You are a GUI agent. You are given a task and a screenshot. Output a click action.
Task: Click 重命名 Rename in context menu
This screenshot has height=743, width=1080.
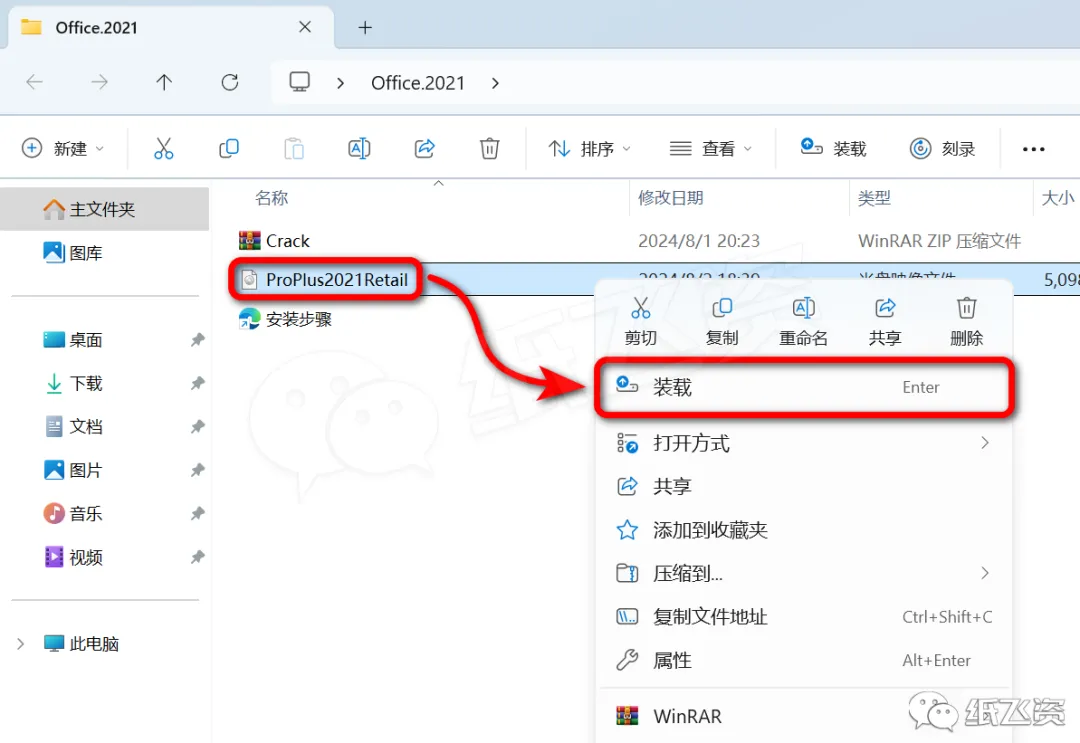tap(803, 322)
